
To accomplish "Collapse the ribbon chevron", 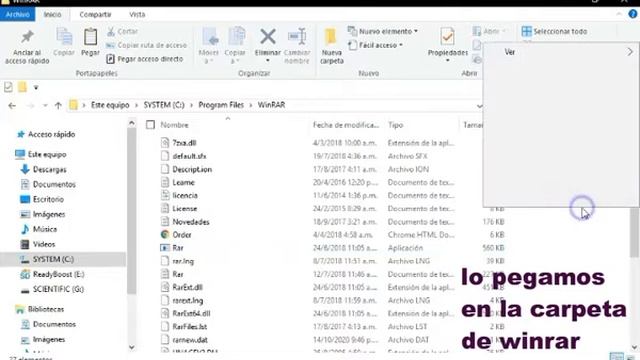I will 619,14.
